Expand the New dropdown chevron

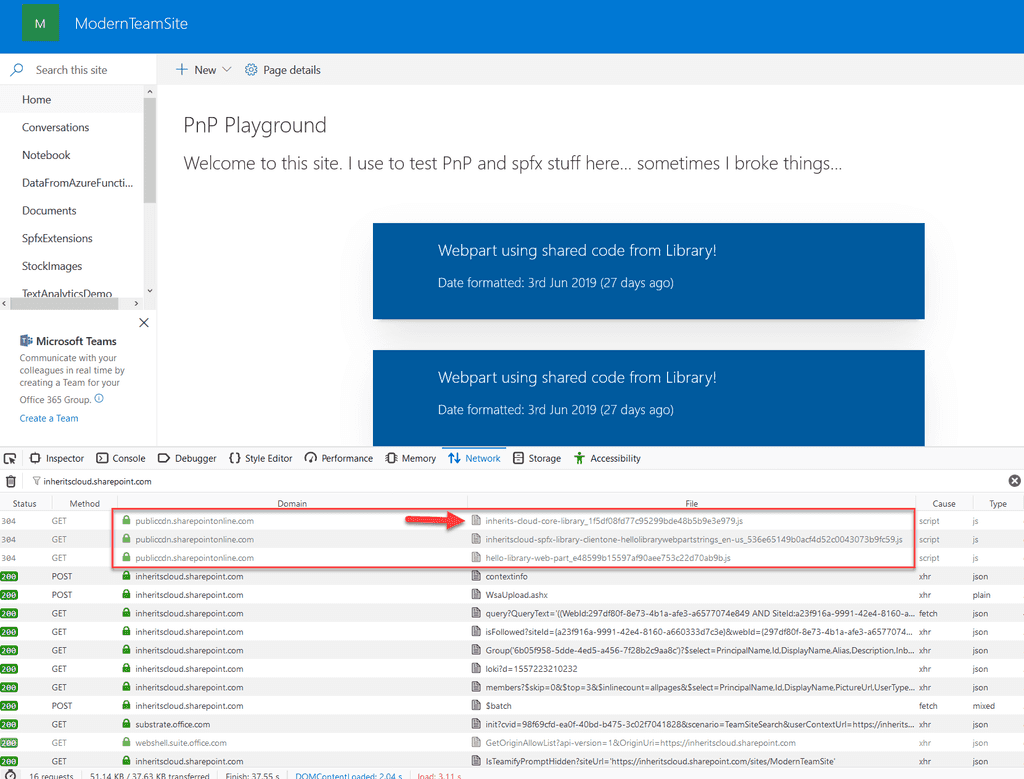[227, 69]
